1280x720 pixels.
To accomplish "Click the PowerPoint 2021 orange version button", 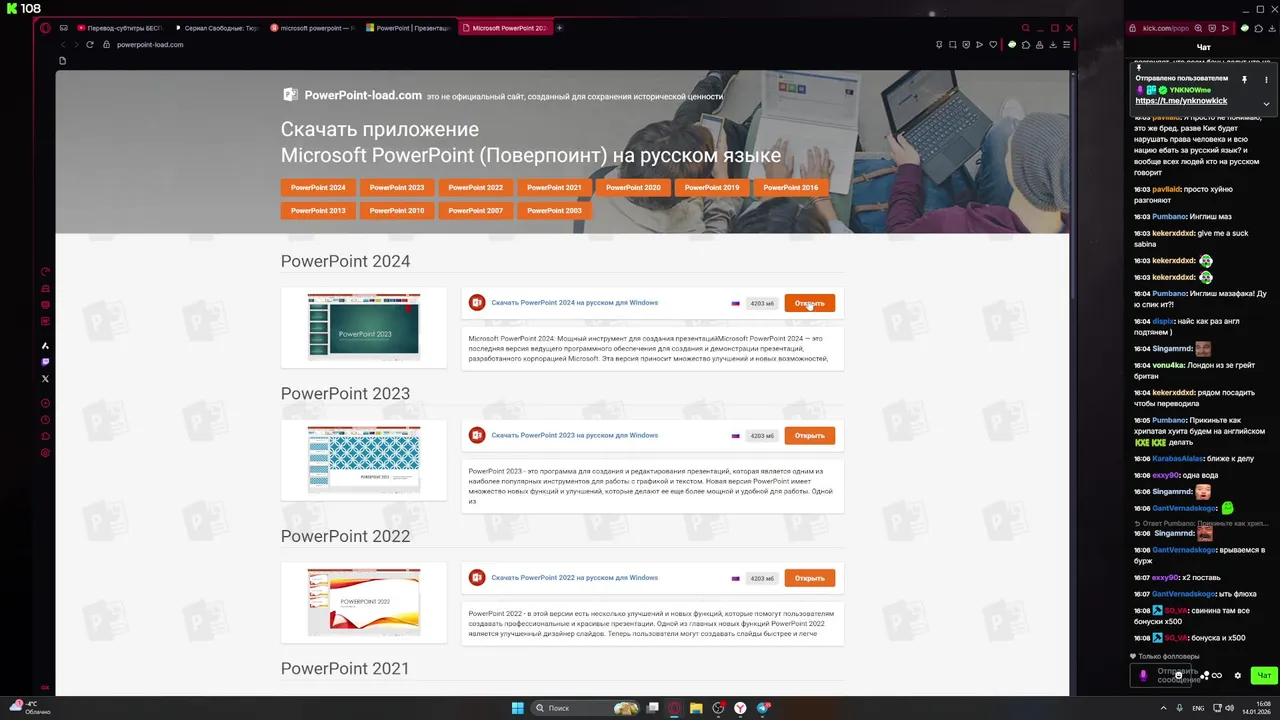I will (x=554, y=187).
